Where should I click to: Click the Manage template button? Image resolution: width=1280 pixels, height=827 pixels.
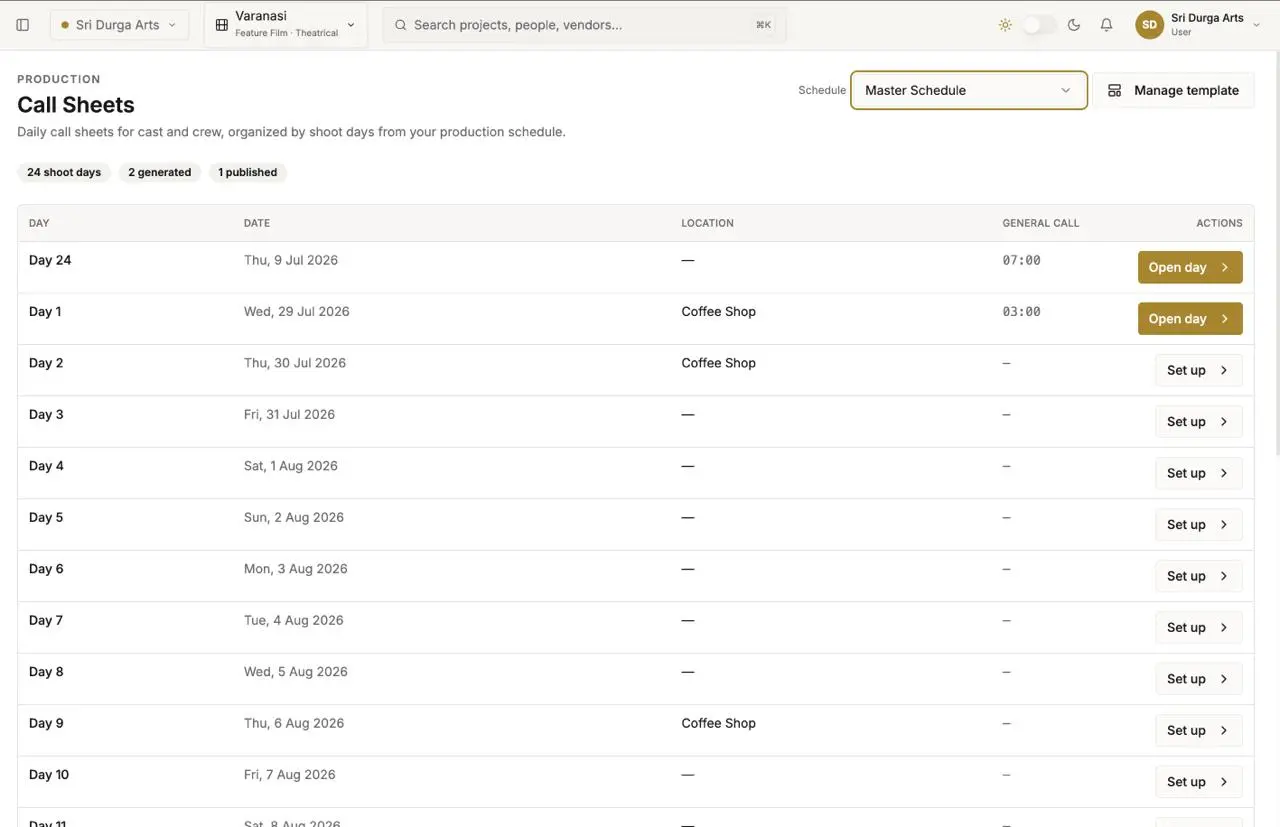1173,90
